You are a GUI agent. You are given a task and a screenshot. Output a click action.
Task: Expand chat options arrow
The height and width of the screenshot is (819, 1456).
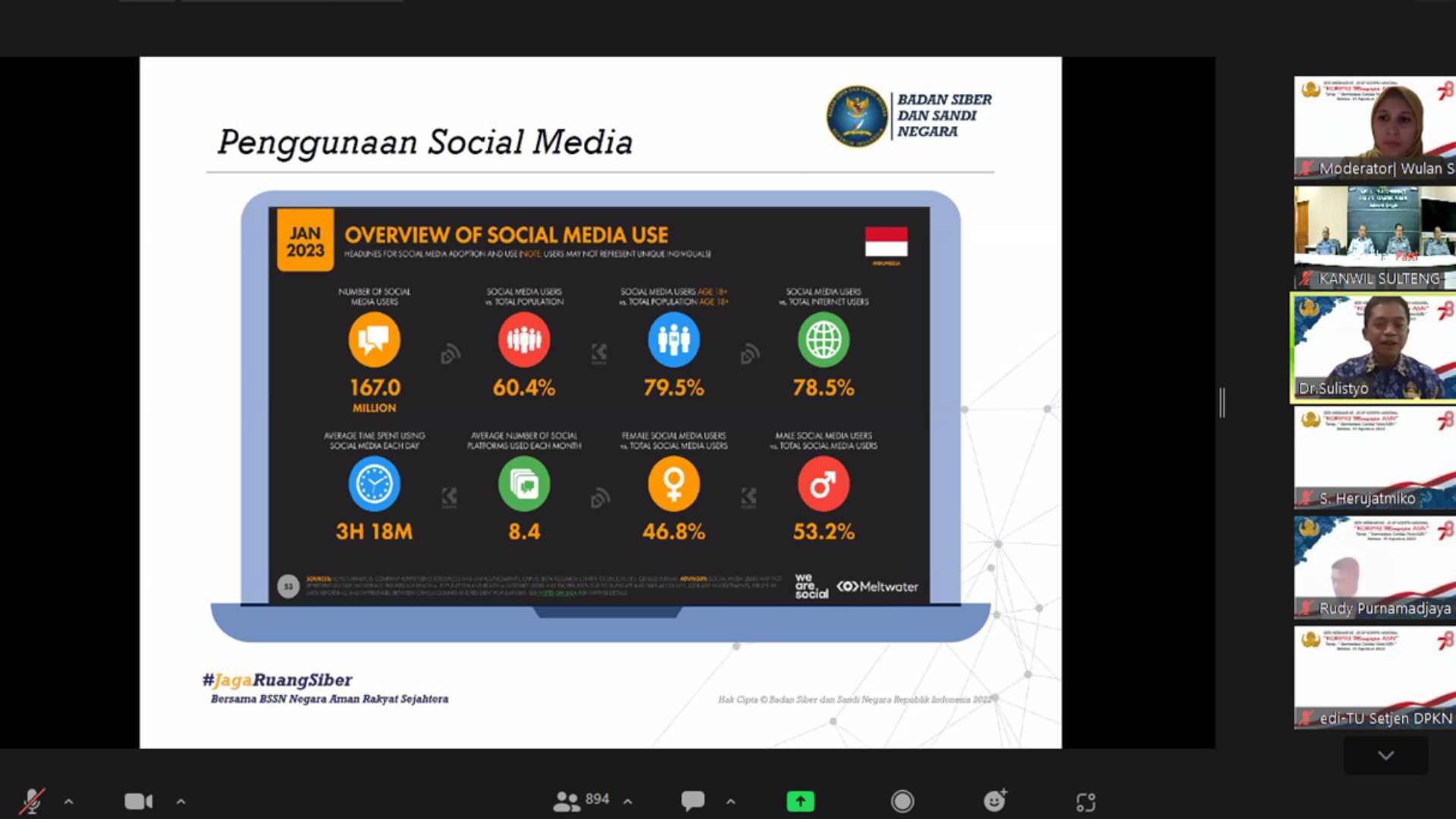[x=730, y=801]
